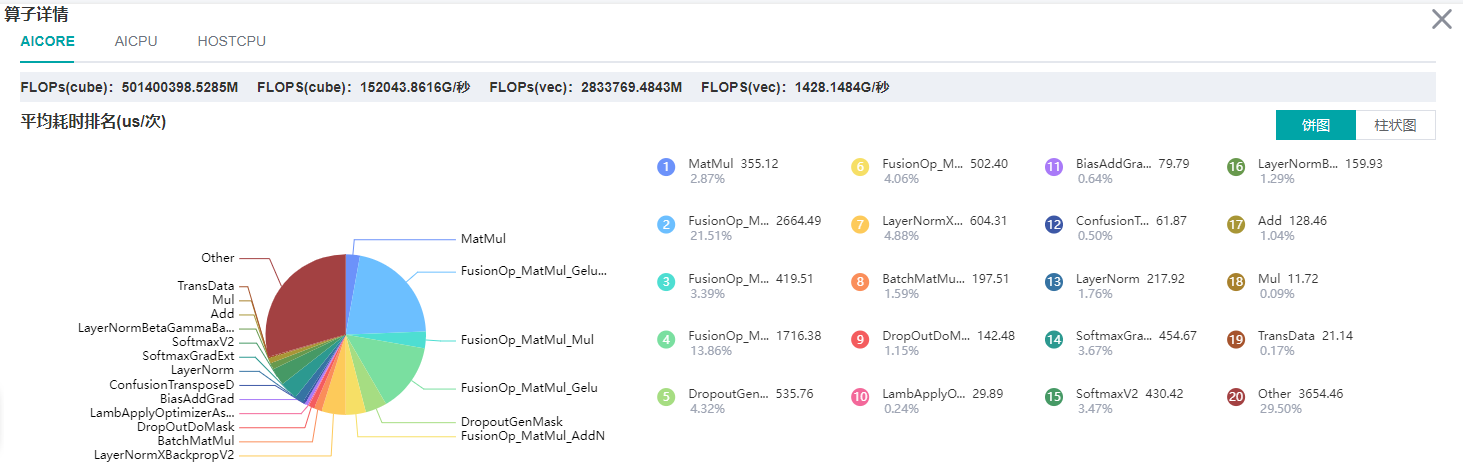Switch chart to bar view (柱状图)
This screenshot has height=469, width=1463.
pyautogui.click(x=1395, y=125)
